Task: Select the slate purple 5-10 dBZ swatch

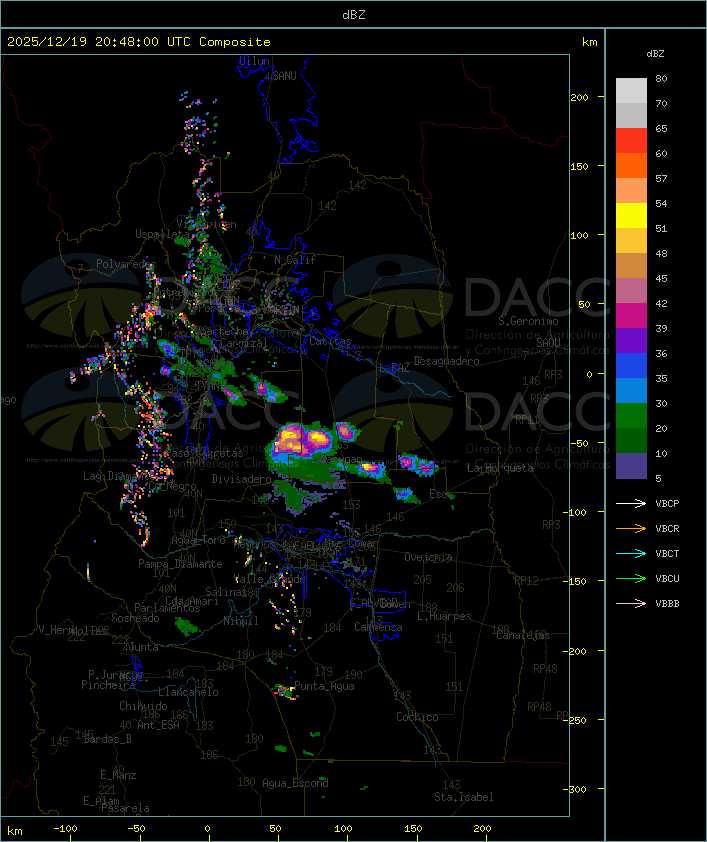Action: 631,466
